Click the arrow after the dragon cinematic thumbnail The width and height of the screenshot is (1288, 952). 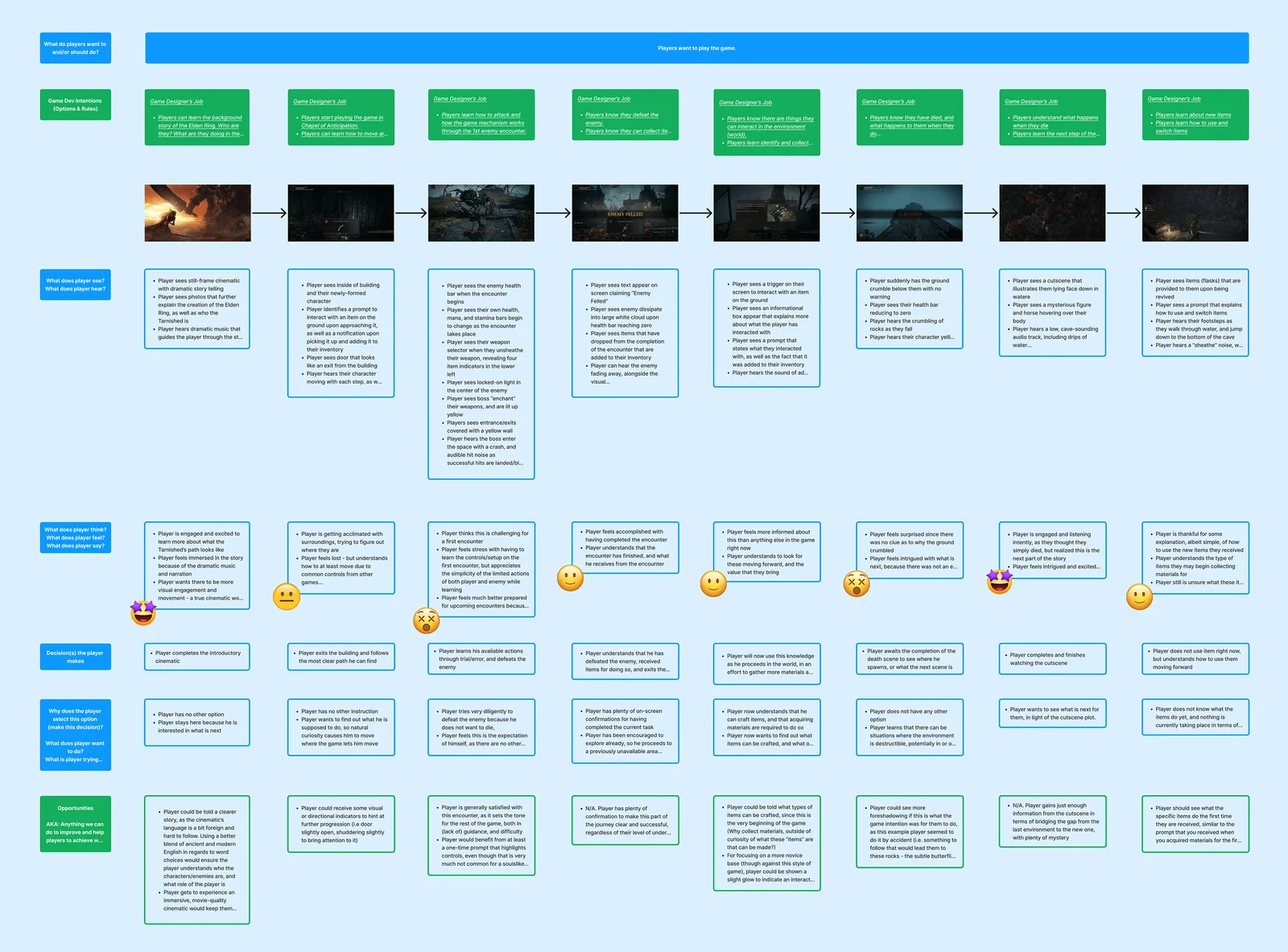tap(269, 213)
